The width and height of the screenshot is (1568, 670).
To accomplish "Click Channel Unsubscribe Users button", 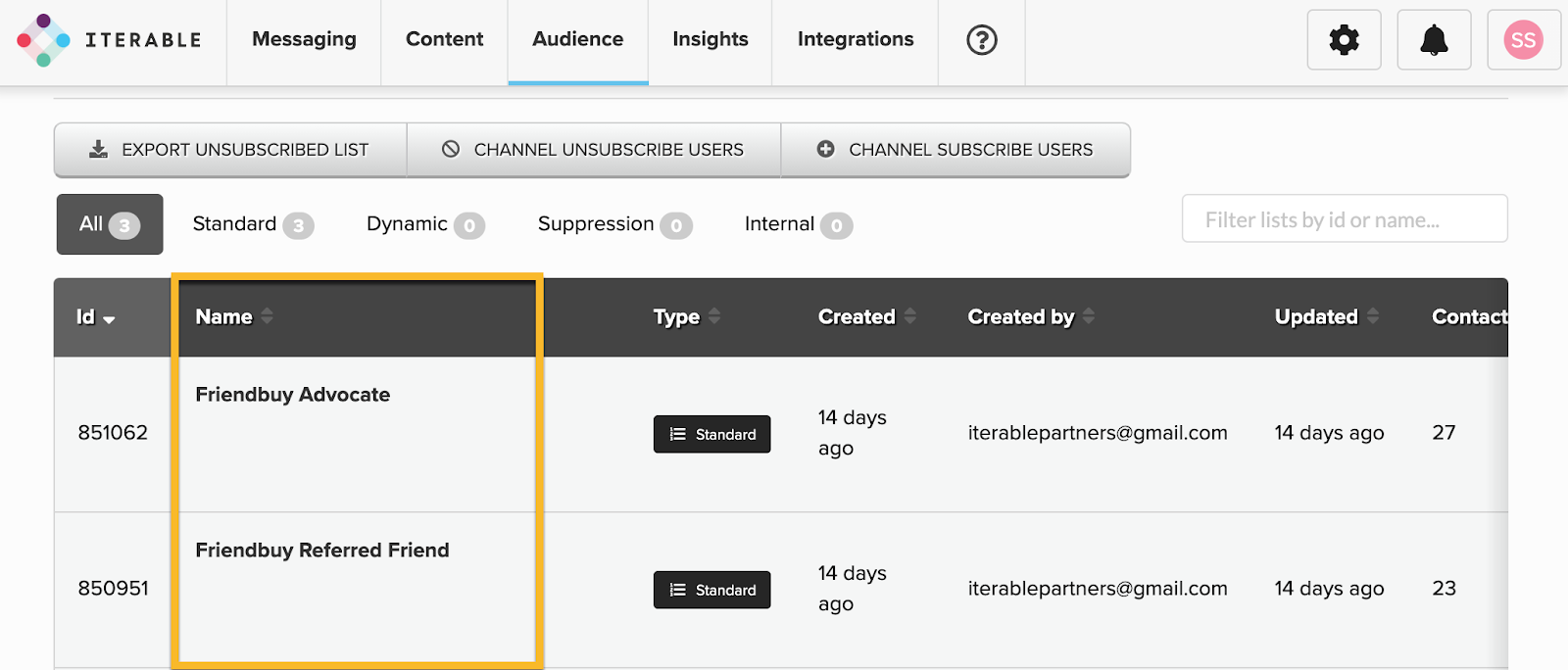I will pos(594,150).
